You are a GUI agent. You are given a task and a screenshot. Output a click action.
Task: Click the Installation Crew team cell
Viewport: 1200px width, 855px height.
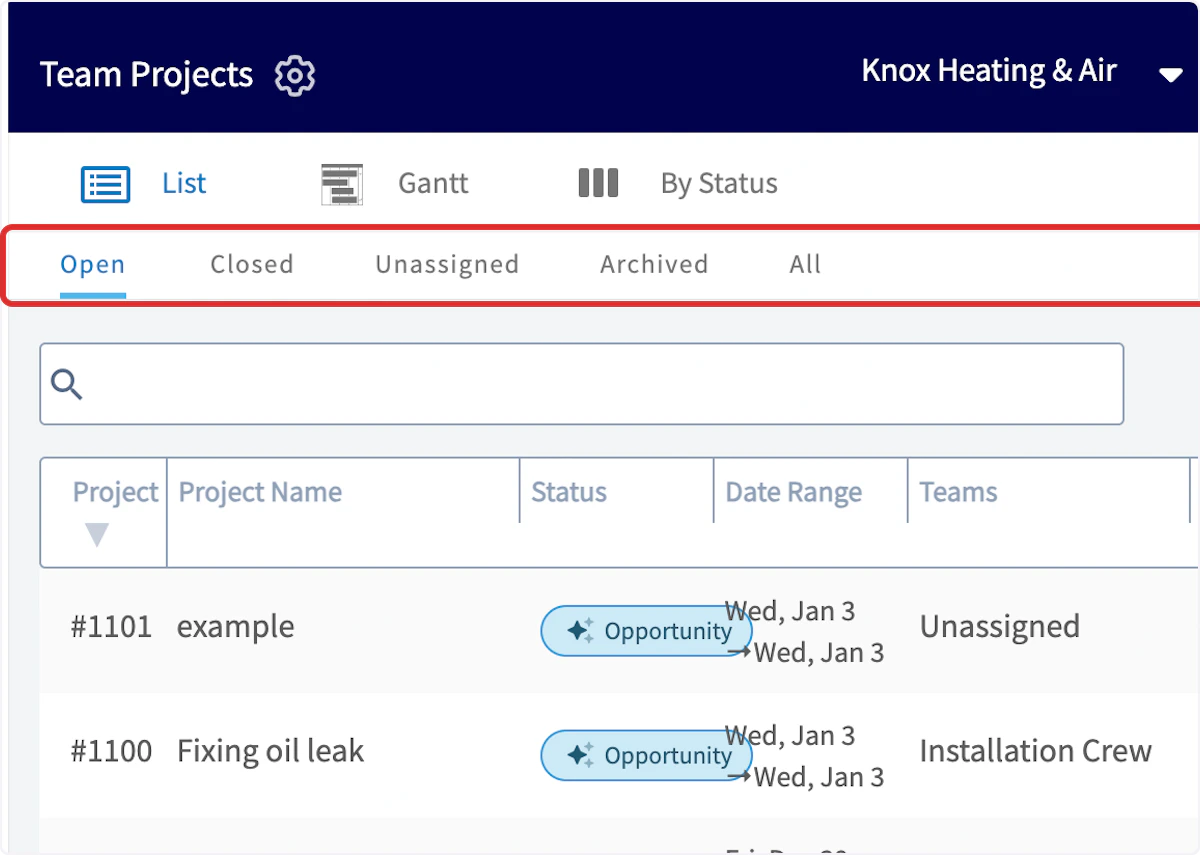1036,751
